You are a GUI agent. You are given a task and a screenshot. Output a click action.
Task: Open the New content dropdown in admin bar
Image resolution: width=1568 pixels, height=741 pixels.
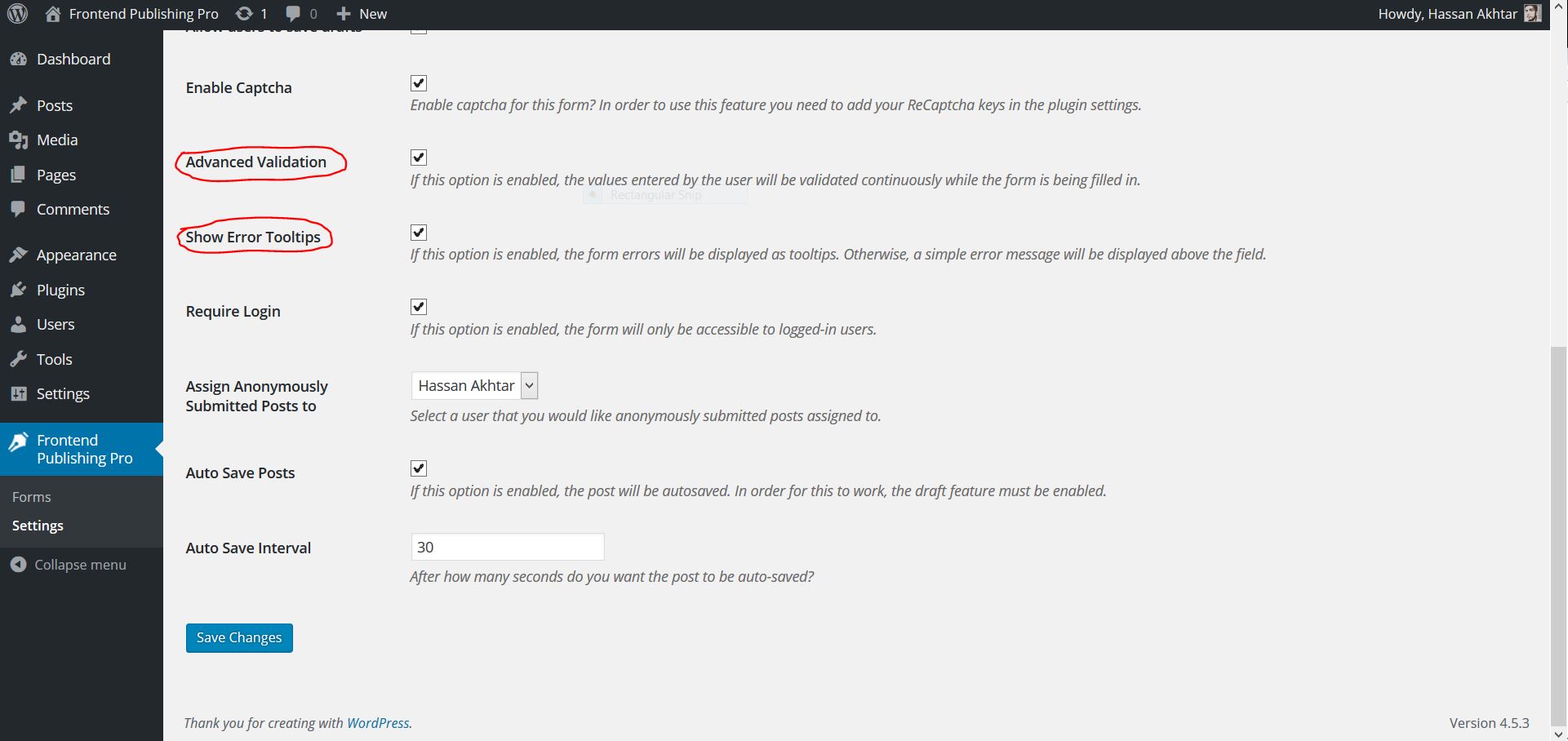(360, 13)
